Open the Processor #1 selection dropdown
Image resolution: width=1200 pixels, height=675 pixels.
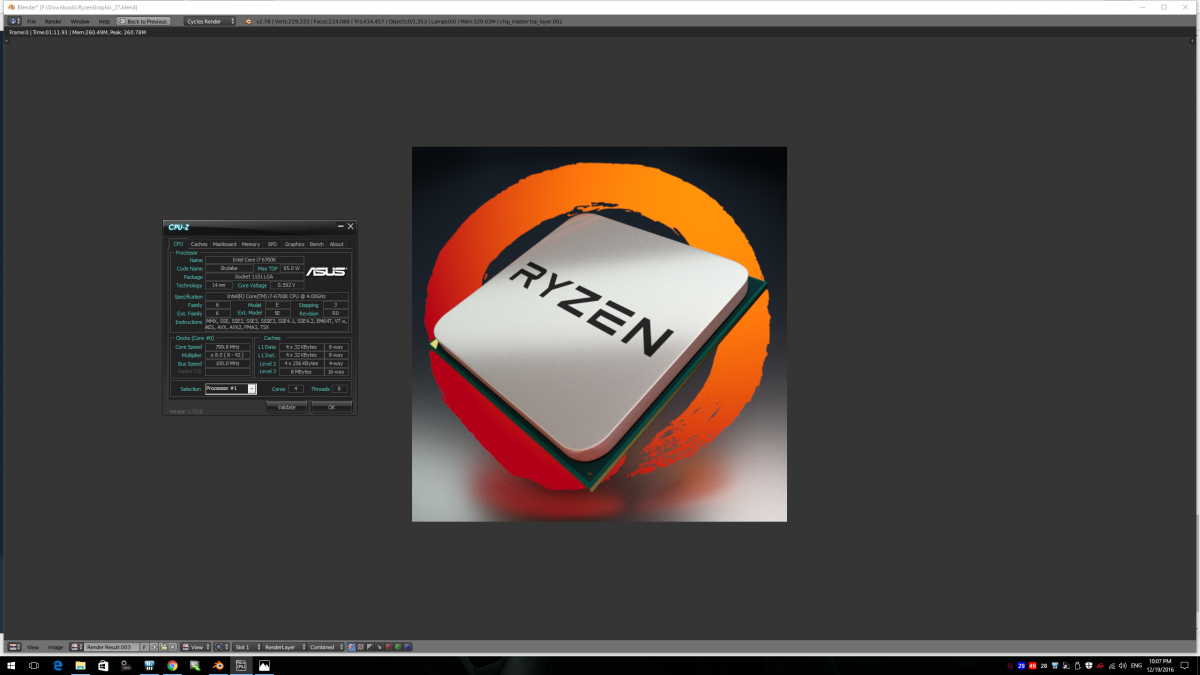pyautogui.click(x=231, y=389)
